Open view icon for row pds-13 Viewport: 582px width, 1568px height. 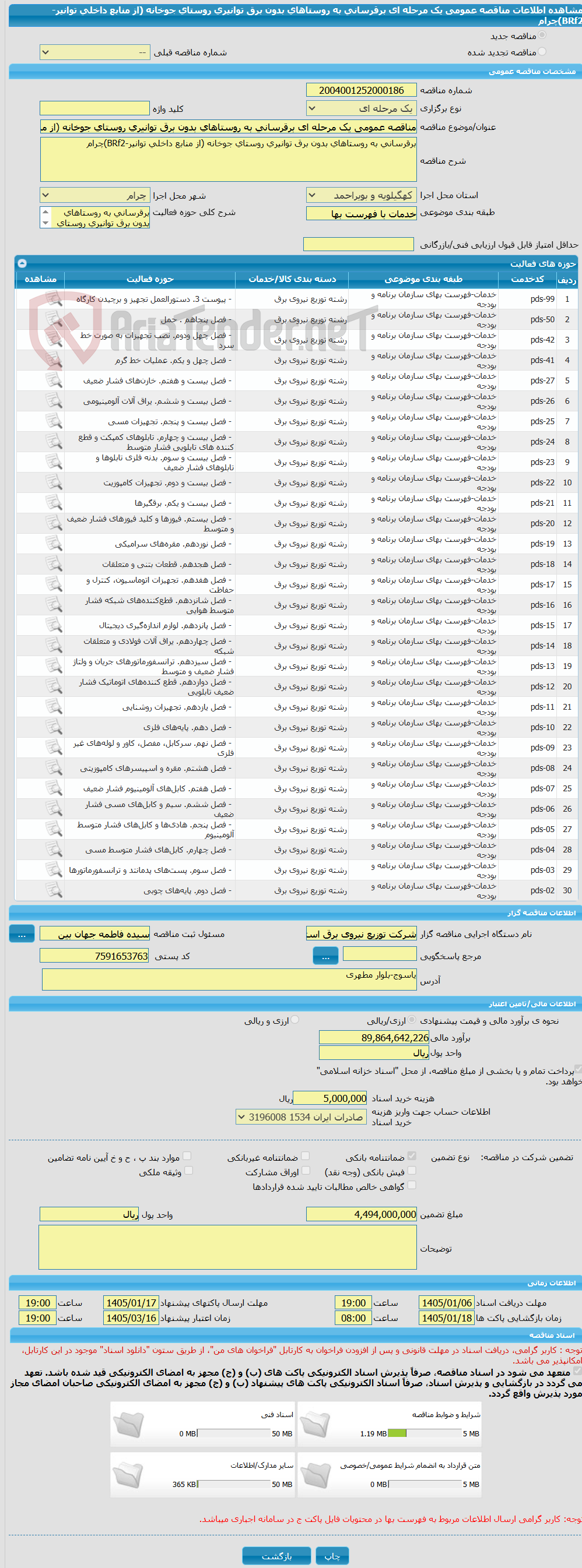(x=54, y=666)
